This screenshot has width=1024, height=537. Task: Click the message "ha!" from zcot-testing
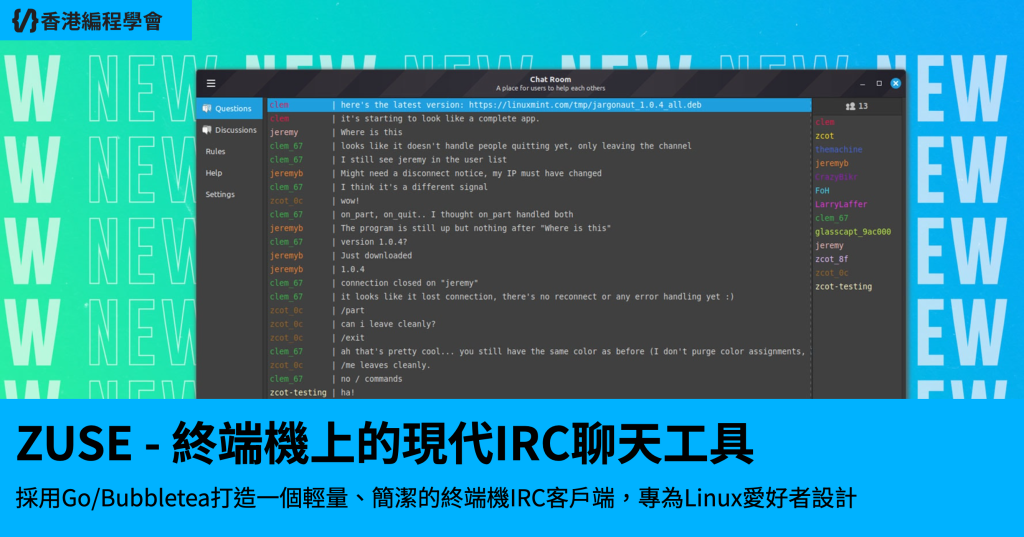tap(347, 393)
